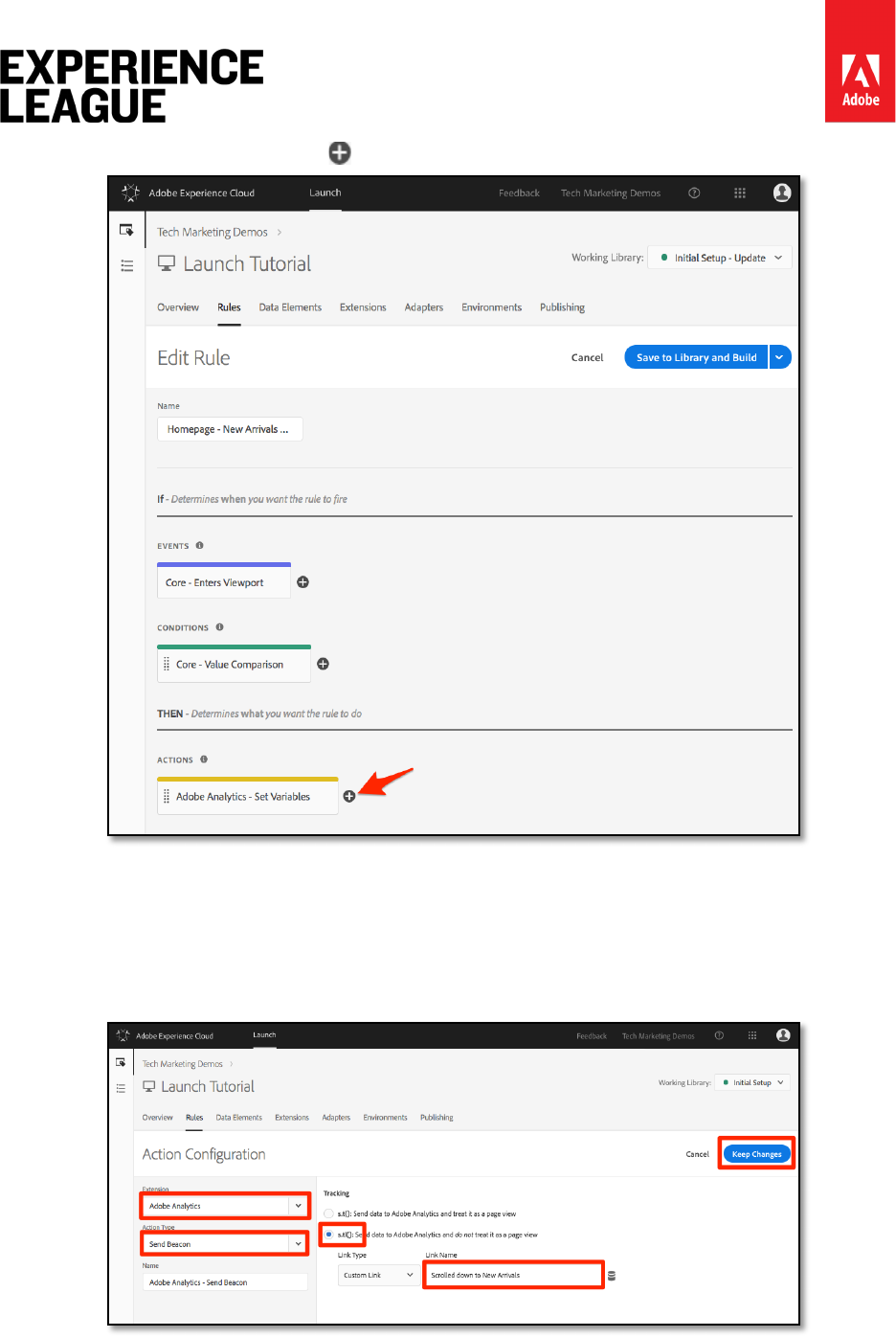Open help icon in Action Configuration screenshot header
This screenshot has height=1338, width=896.
click(719, 1035)
